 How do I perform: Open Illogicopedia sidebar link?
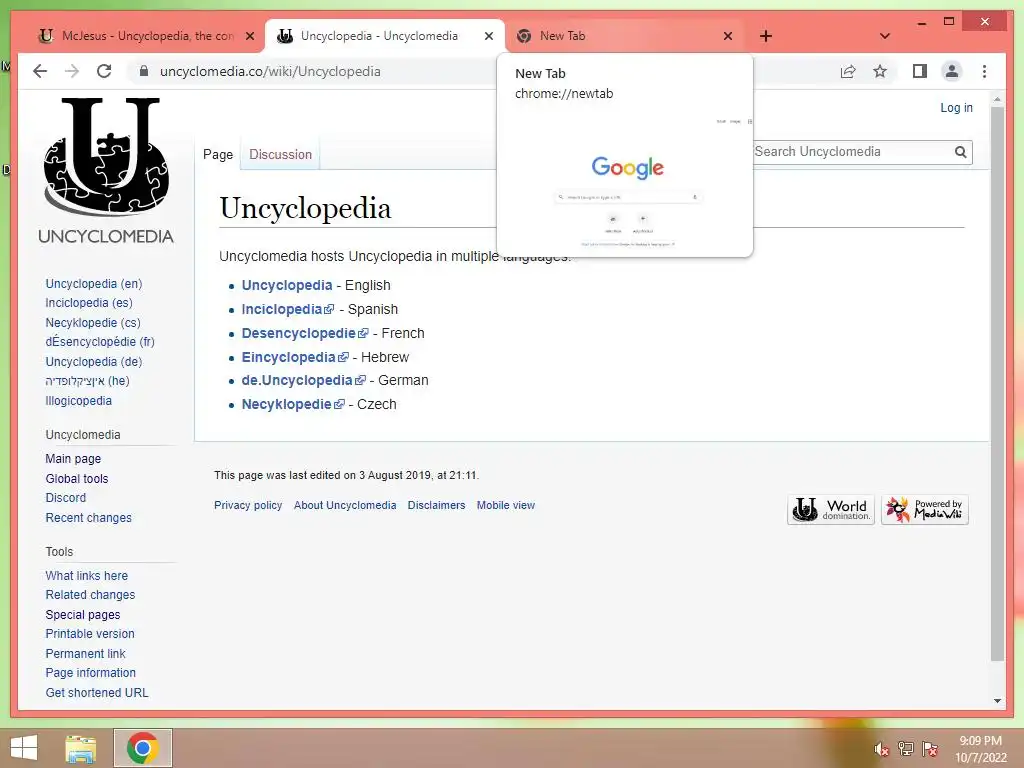(x=78, y=400)
